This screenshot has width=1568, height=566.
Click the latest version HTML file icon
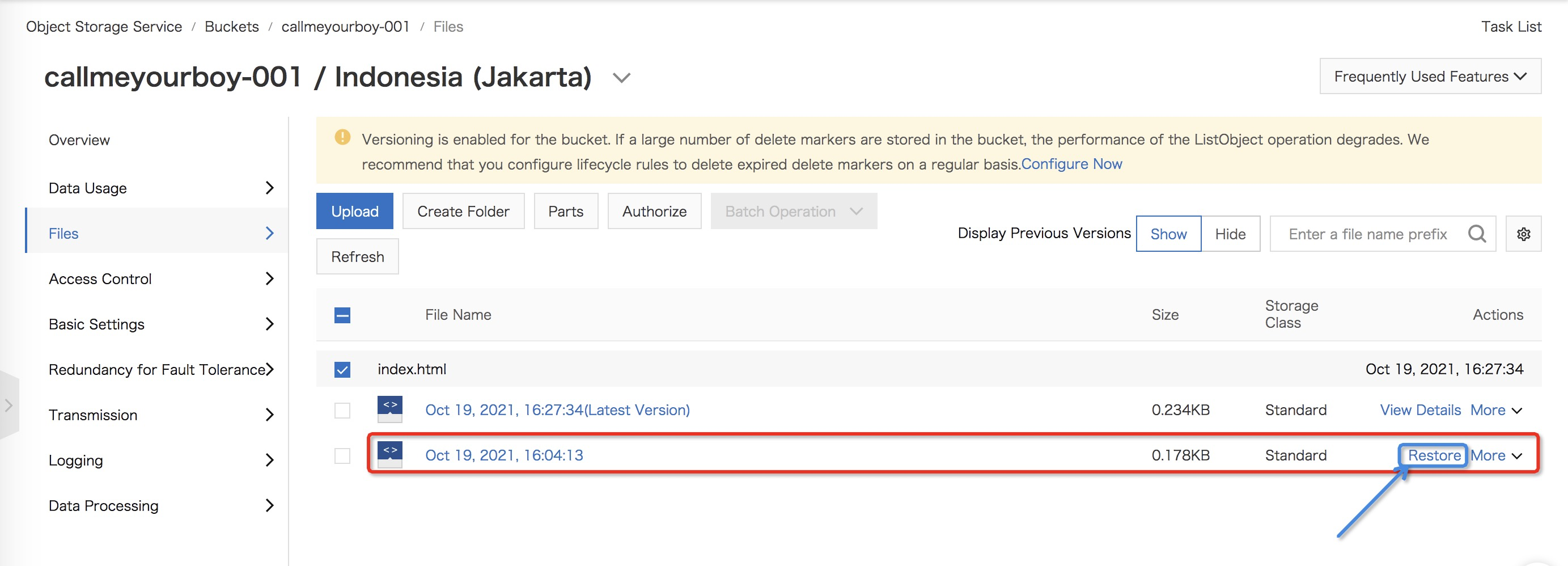pyautogui.click(x=389, y=409)
